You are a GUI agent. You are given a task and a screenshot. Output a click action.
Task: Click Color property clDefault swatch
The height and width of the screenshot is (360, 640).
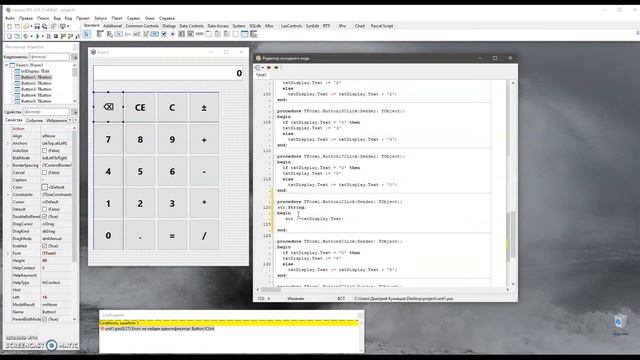(x=44, y=187)
